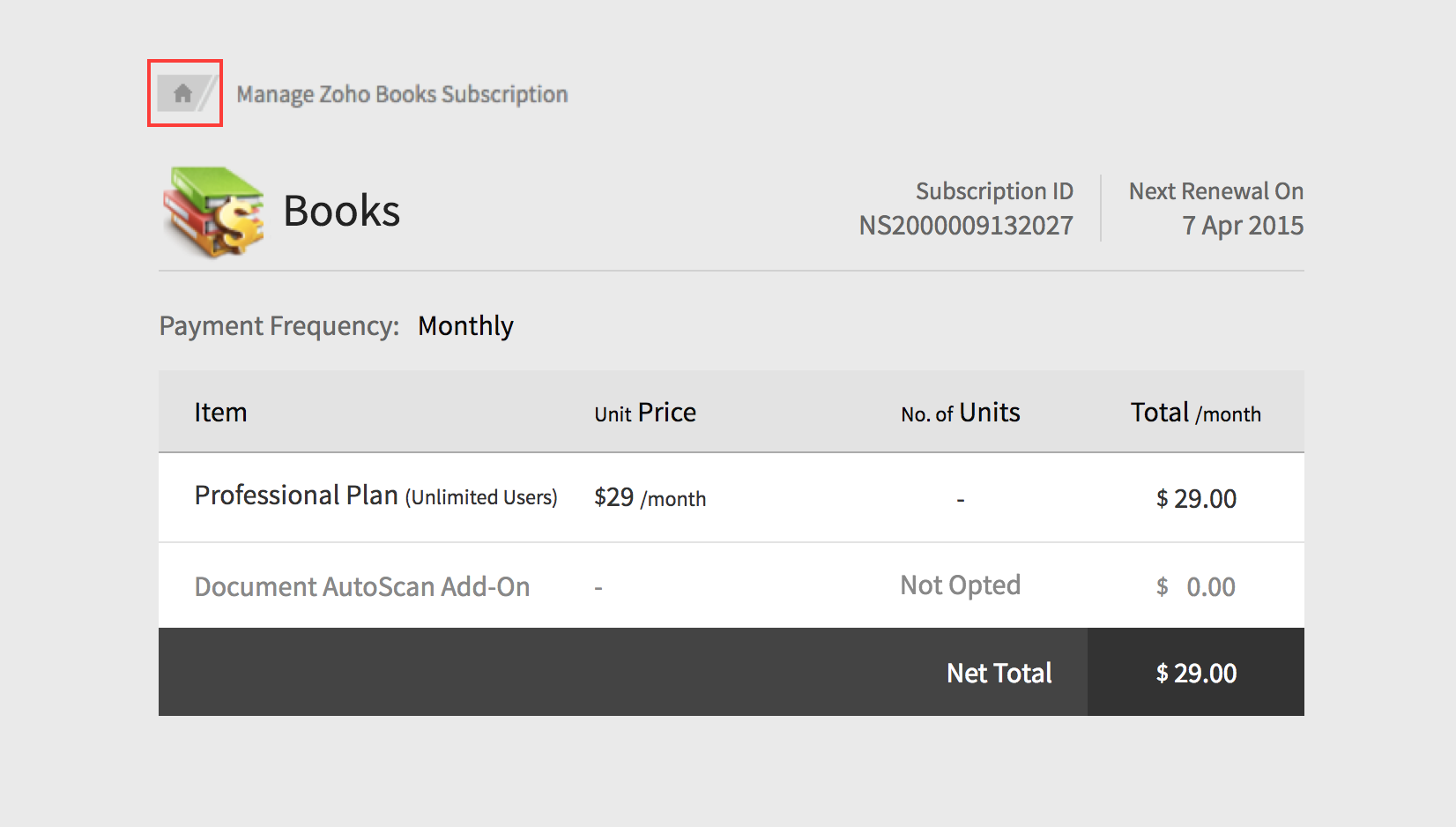Click the Monthly payment frequency value
This screenshot has height=827, width=1456.
click(x=465, y=326)
